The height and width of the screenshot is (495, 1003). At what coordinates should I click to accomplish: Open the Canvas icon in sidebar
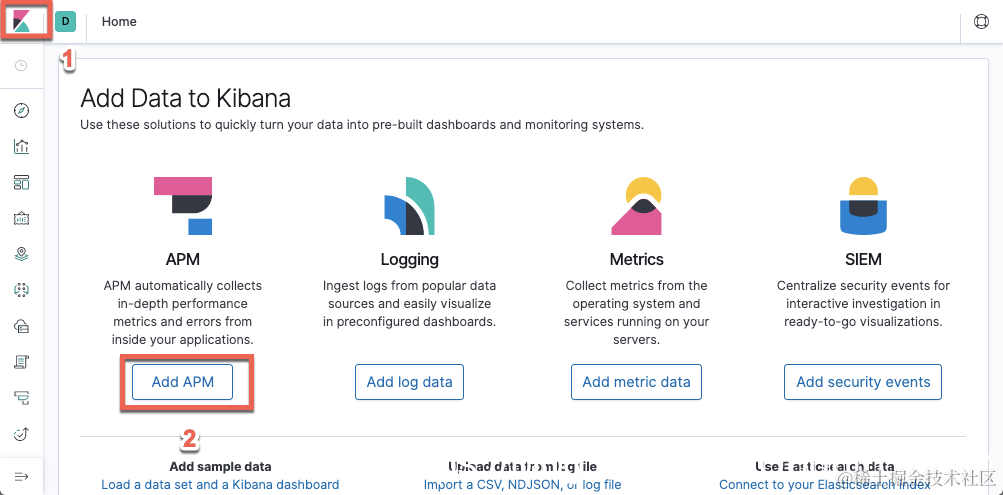pos(22,218)
